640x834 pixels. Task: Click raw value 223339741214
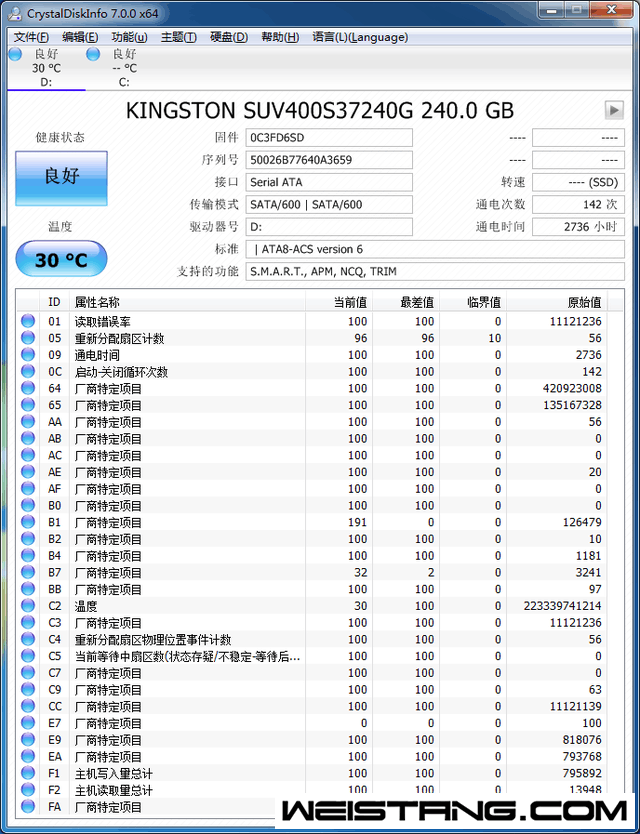coord(562,606)
